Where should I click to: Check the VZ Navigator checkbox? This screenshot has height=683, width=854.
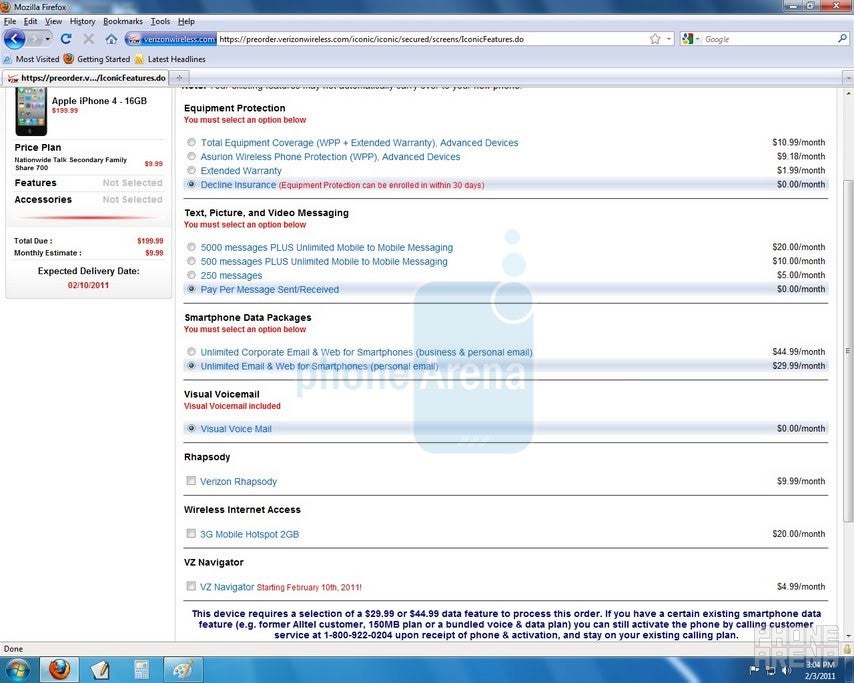point(191,586)
